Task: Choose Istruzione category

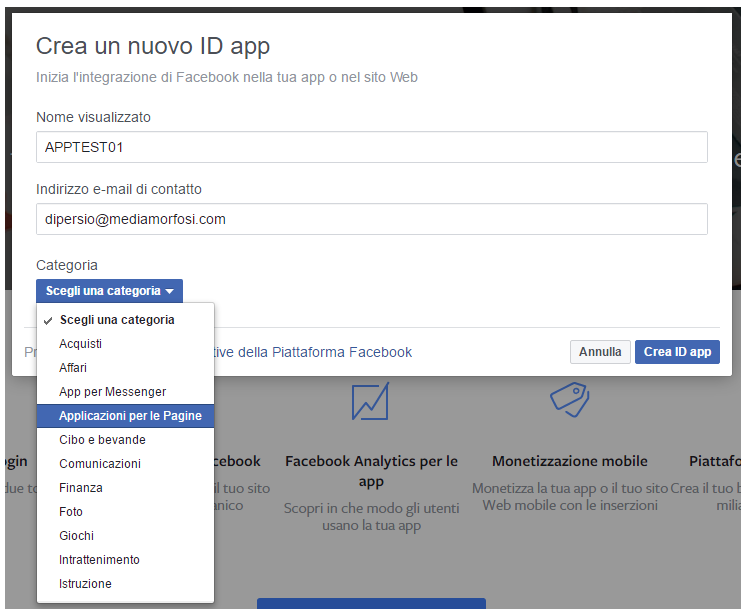Action: point(125,584)
